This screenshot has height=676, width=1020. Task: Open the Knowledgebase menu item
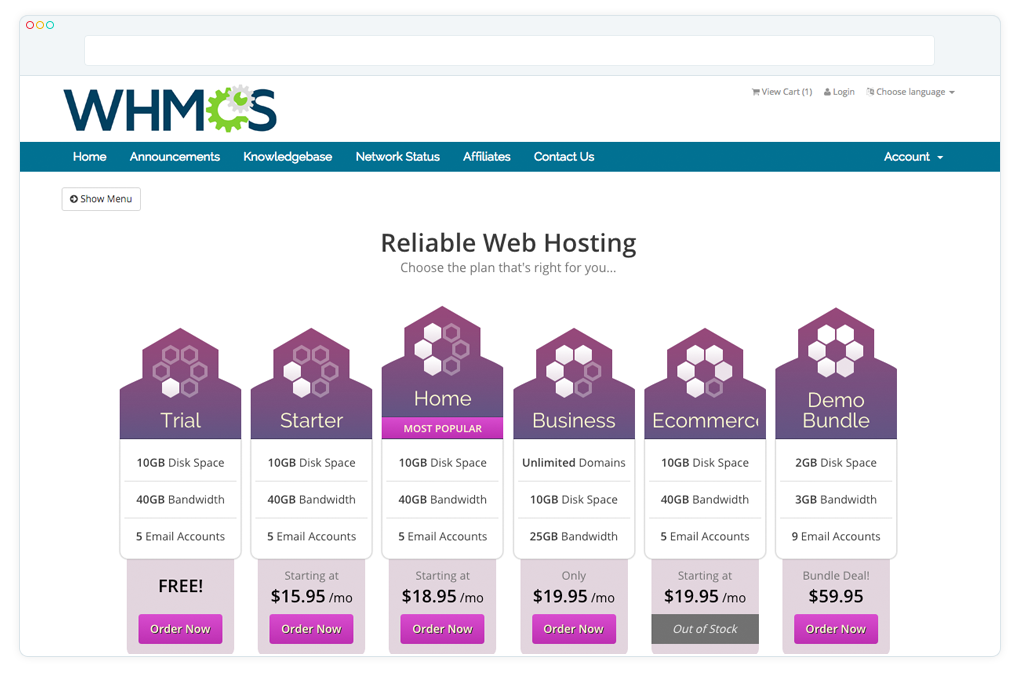[288, 157]
